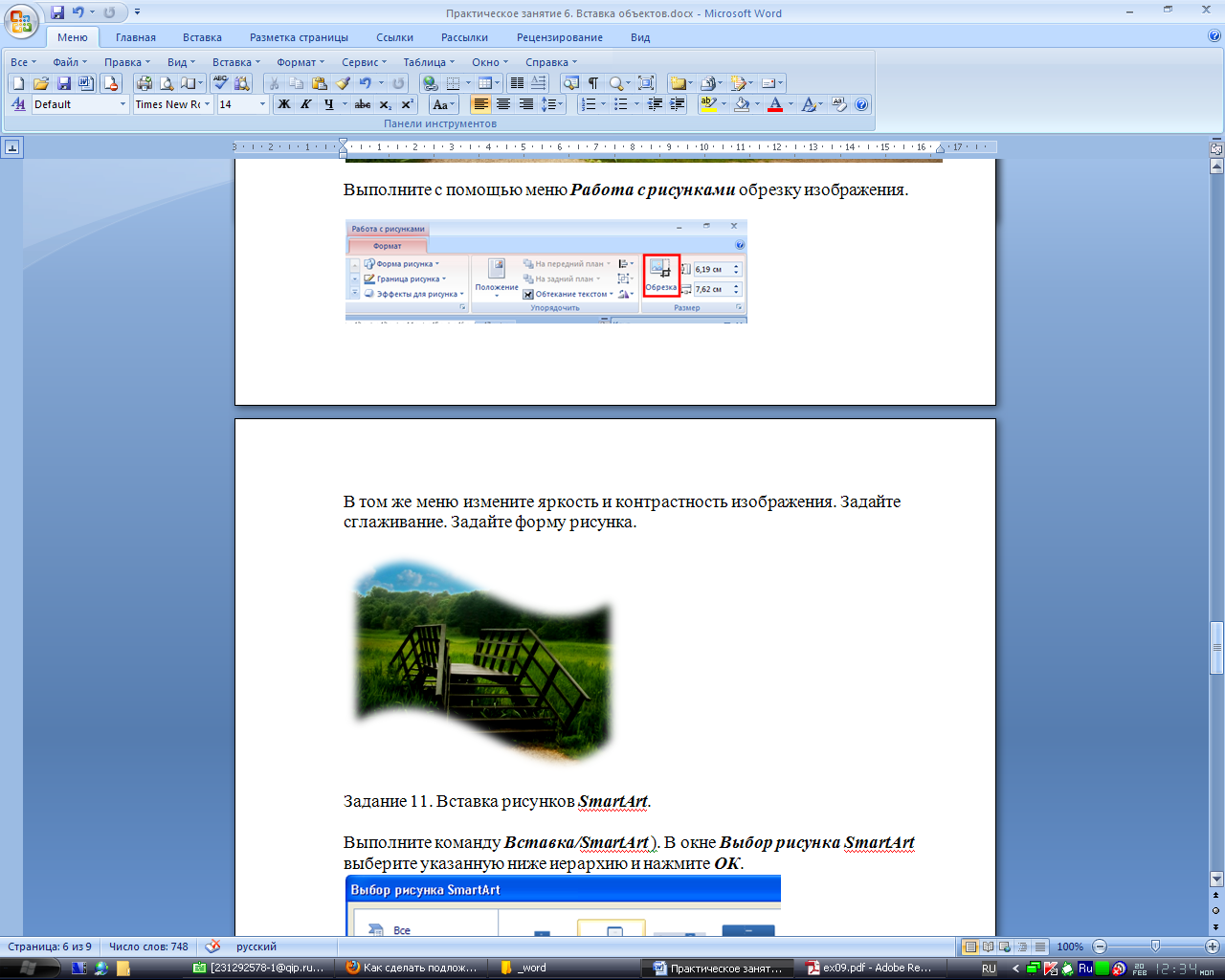1225x980 pixels.
Task: Open the Формат menu
Action: [301, 62]
